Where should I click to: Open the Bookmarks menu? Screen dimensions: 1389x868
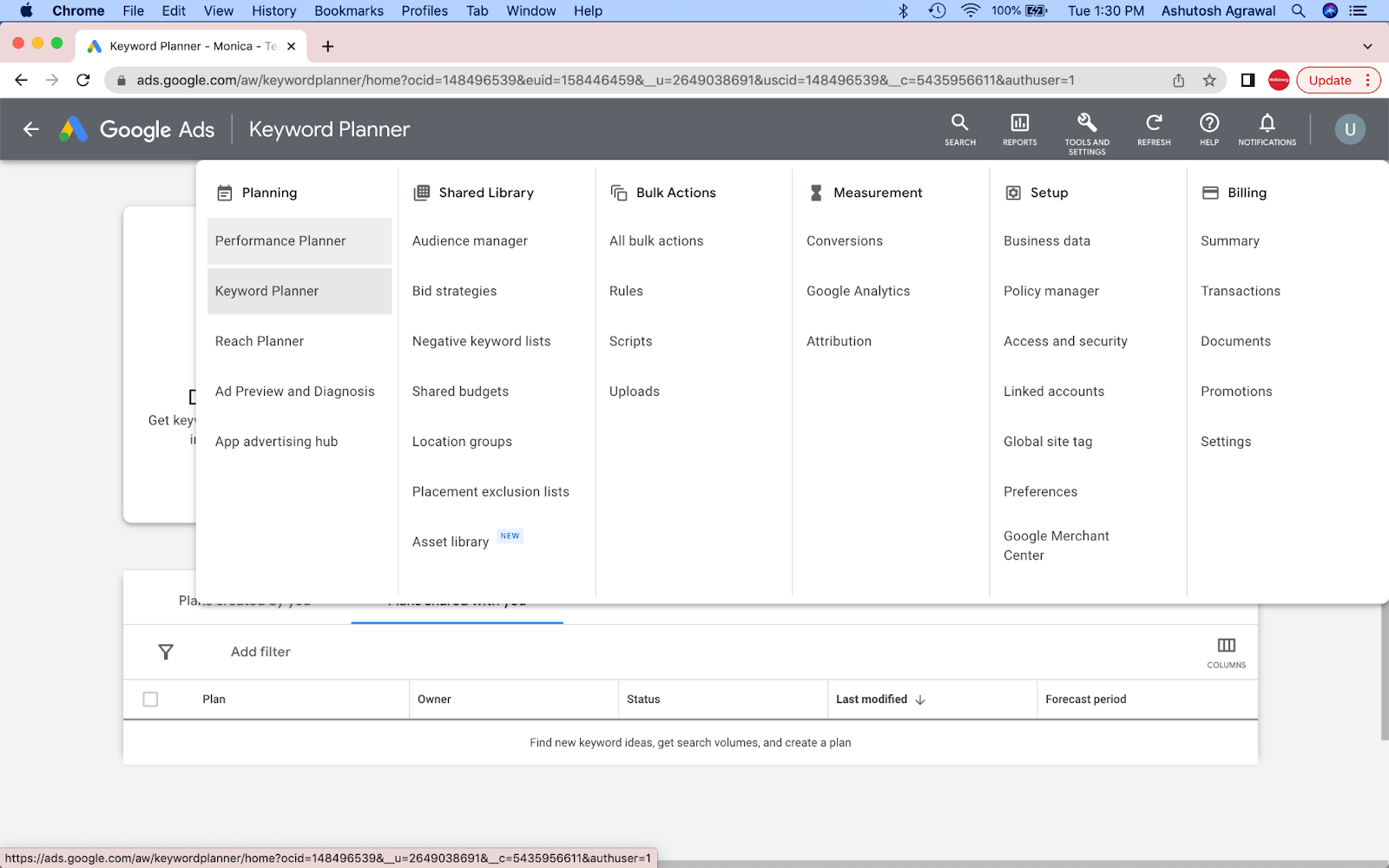(349, 10)
